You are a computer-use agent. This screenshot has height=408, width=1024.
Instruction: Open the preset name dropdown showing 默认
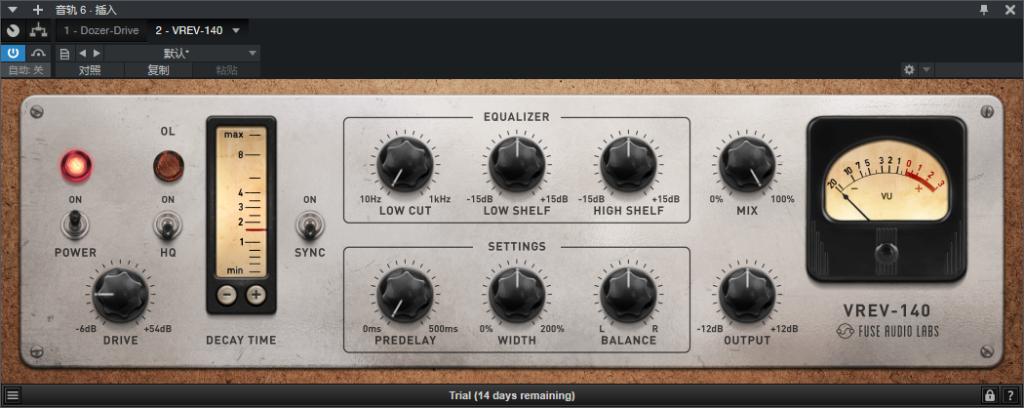[x=182, y=53]
